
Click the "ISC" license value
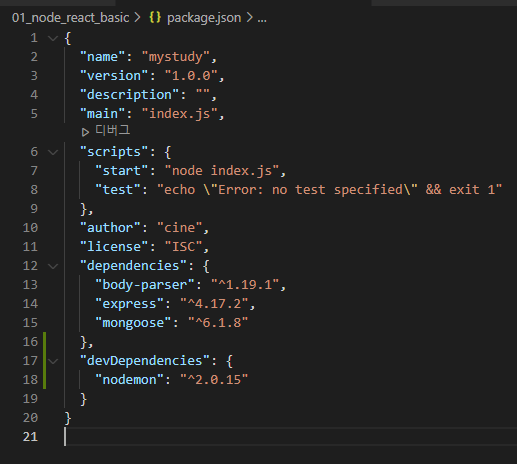(184, 247)
